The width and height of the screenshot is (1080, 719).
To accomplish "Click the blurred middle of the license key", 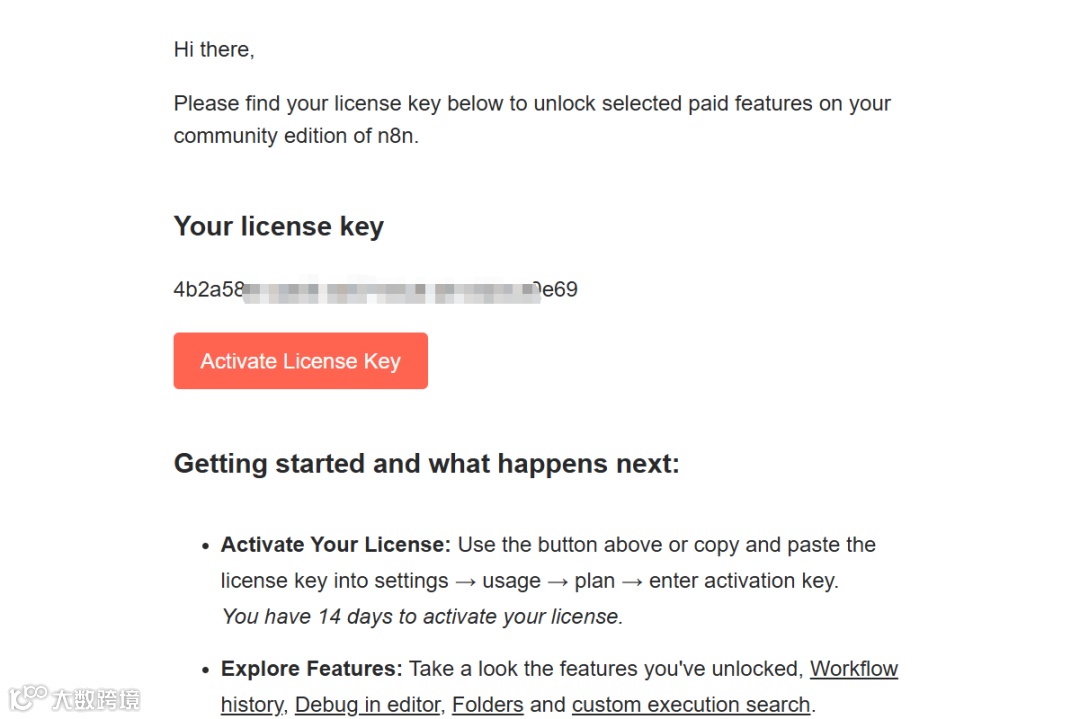I will [x=390, y=291].
